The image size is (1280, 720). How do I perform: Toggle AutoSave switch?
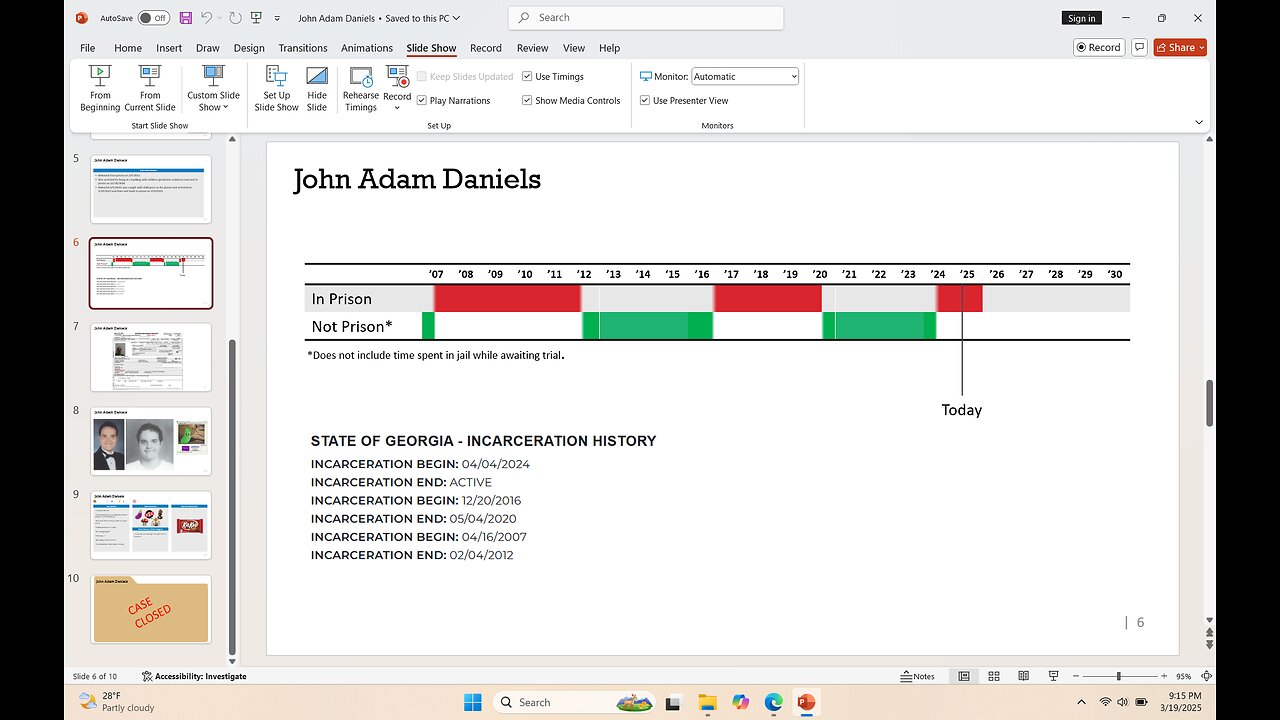point(153,18)
